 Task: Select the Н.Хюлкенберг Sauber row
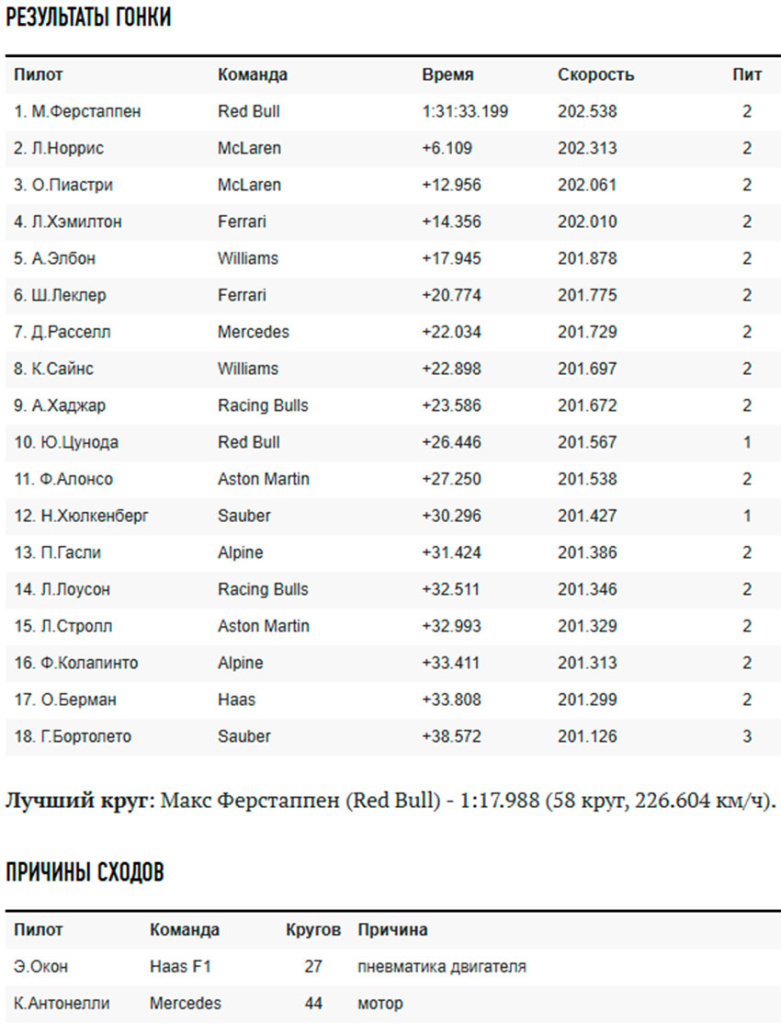click(x=393, y=516)
